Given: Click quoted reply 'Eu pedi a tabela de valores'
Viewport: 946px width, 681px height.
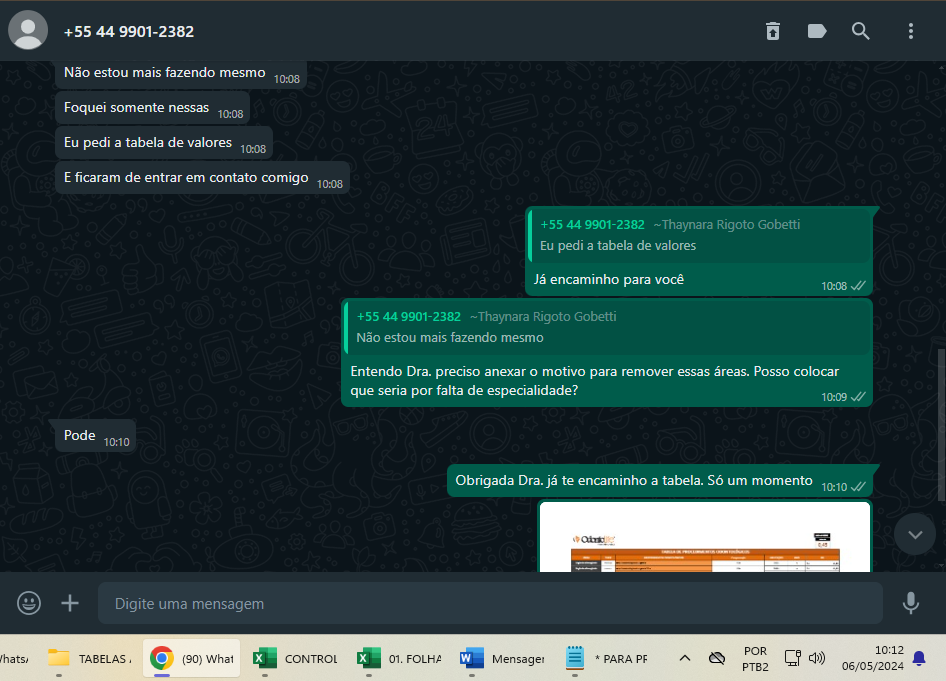Looking at the screenshot, I should pyautogui.click(x=699, y=235).
